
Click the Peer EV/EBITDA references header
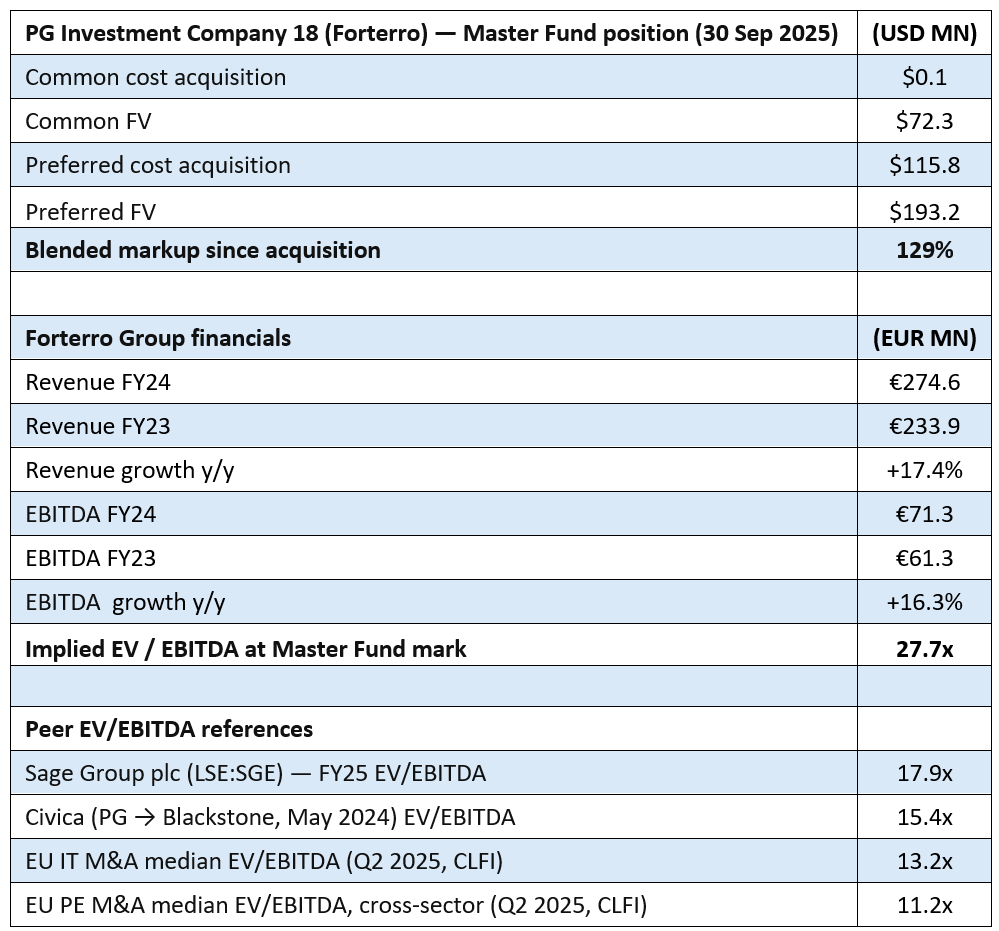(168, 729)
